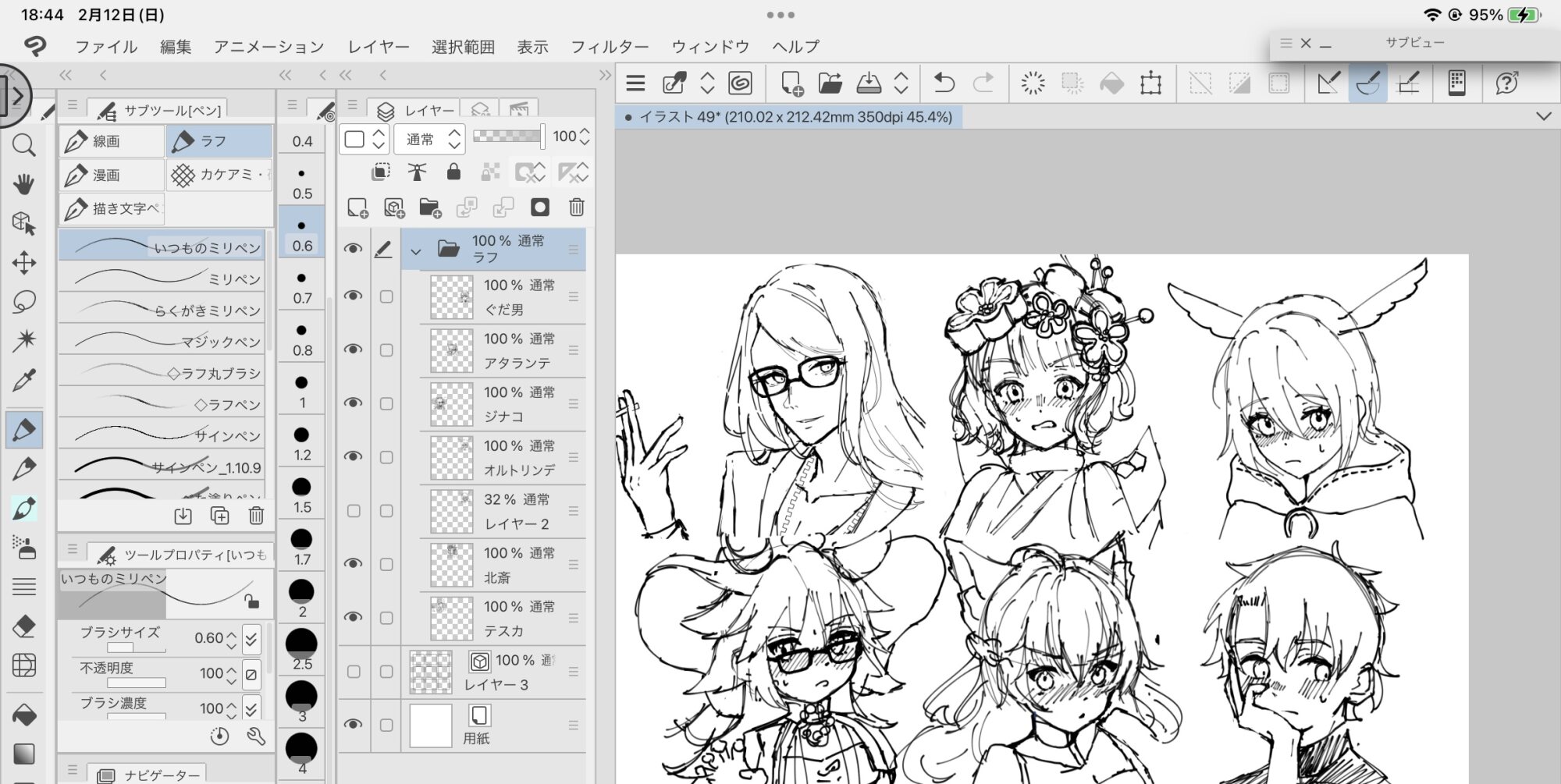Toggle visibility of 用紙 layer
The height and width of the screenshot is (784, 1561).
[x=354, y=725]
